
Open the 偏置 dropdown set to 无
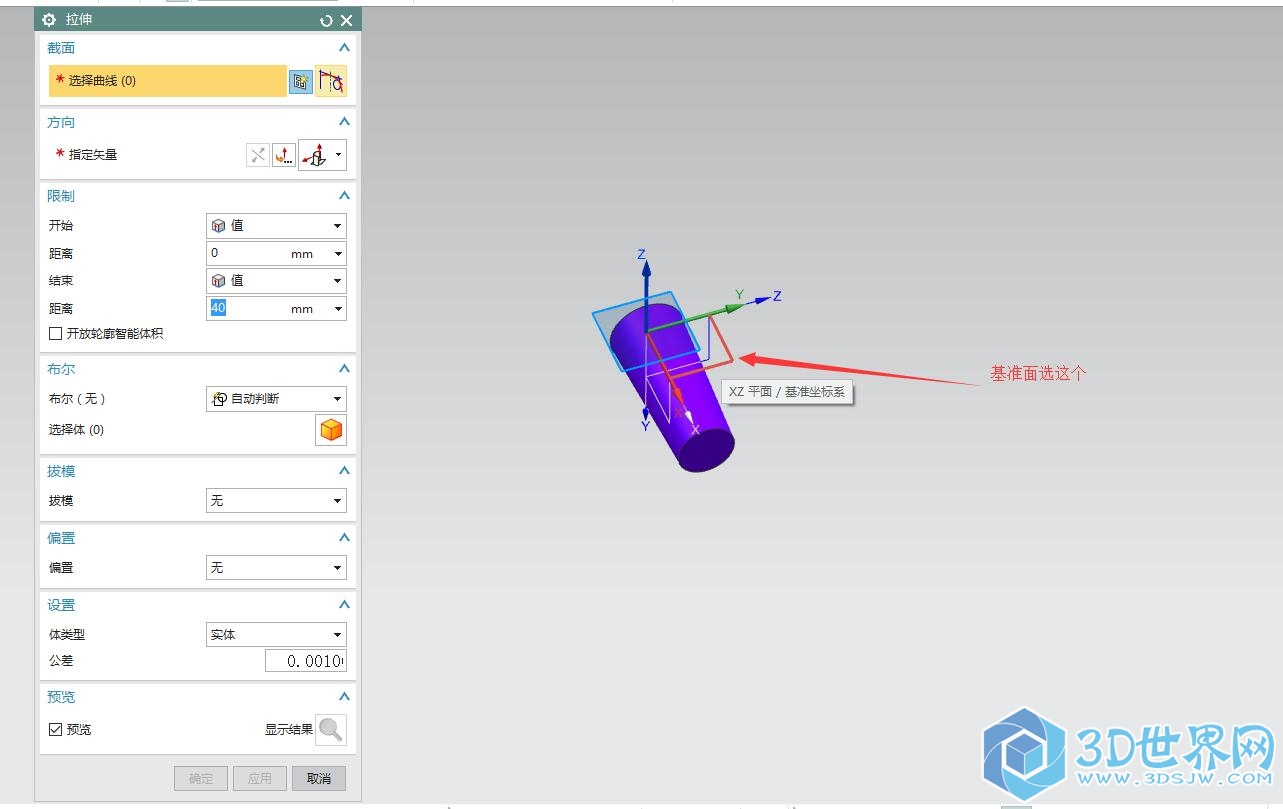(276, 568)
